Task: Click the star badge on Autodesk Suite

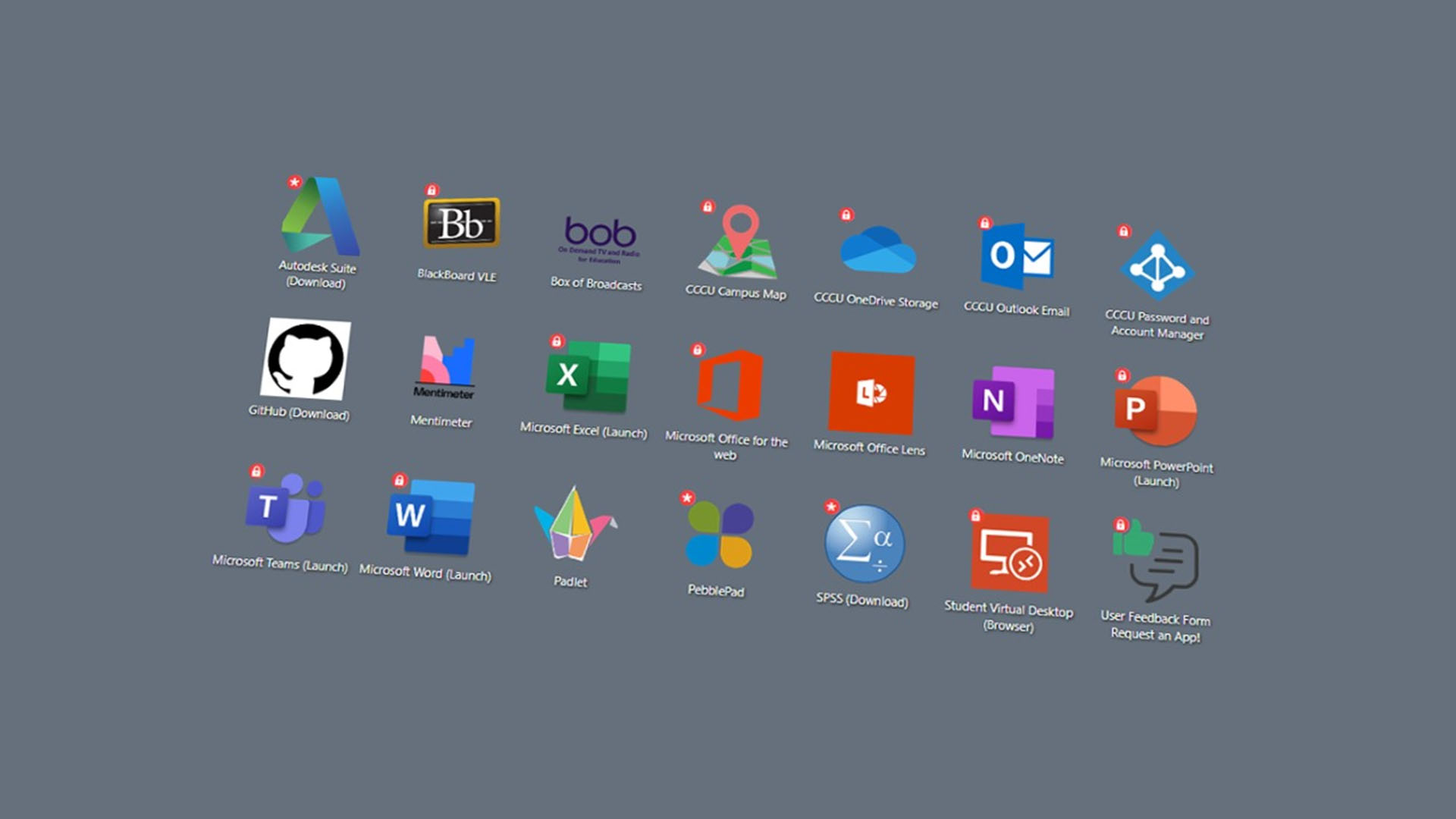Action: point(294,182)
